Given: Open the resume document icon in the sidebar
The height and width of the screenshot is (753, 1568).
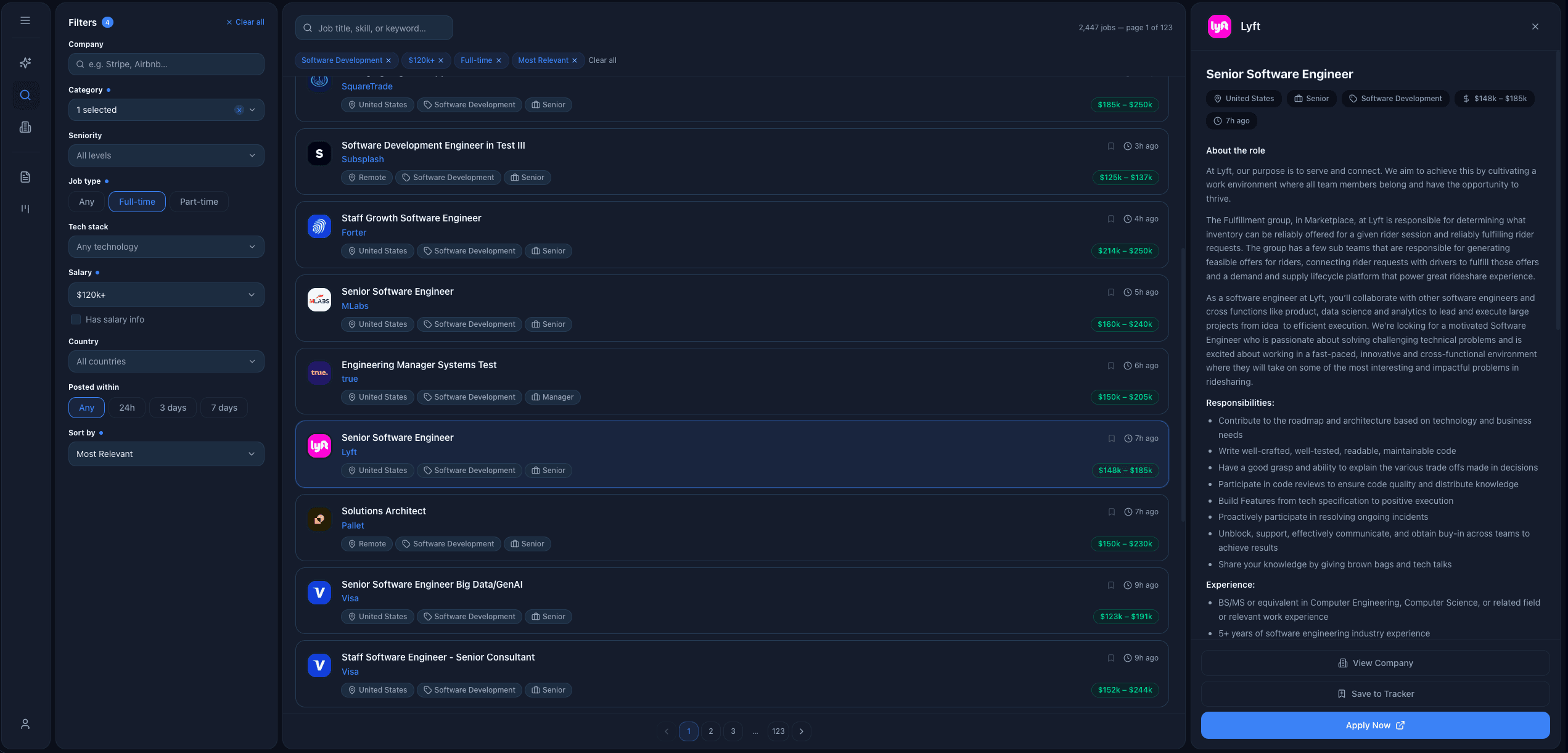Looking at the screenshot, I should pos(25,176).
